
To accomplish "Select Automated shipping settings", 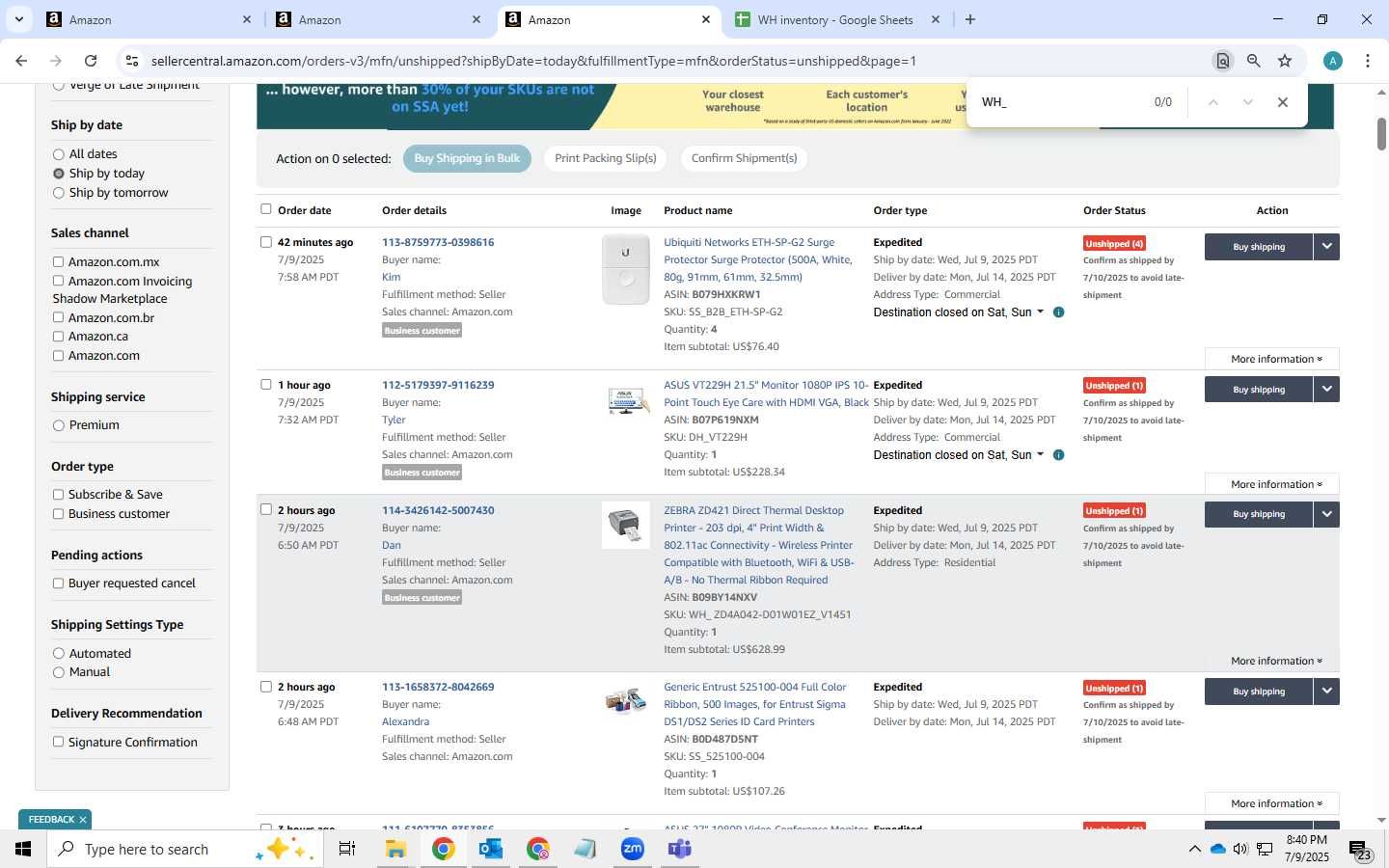I will click(59, 654).
